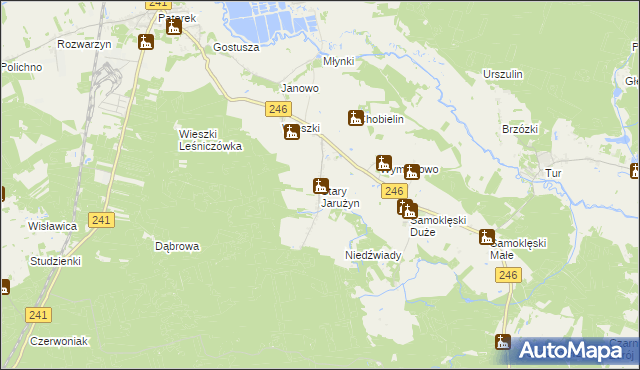Screen dimensions: 640x370
Task: Select the church marker at Chobielin
Action: (356, 118)
